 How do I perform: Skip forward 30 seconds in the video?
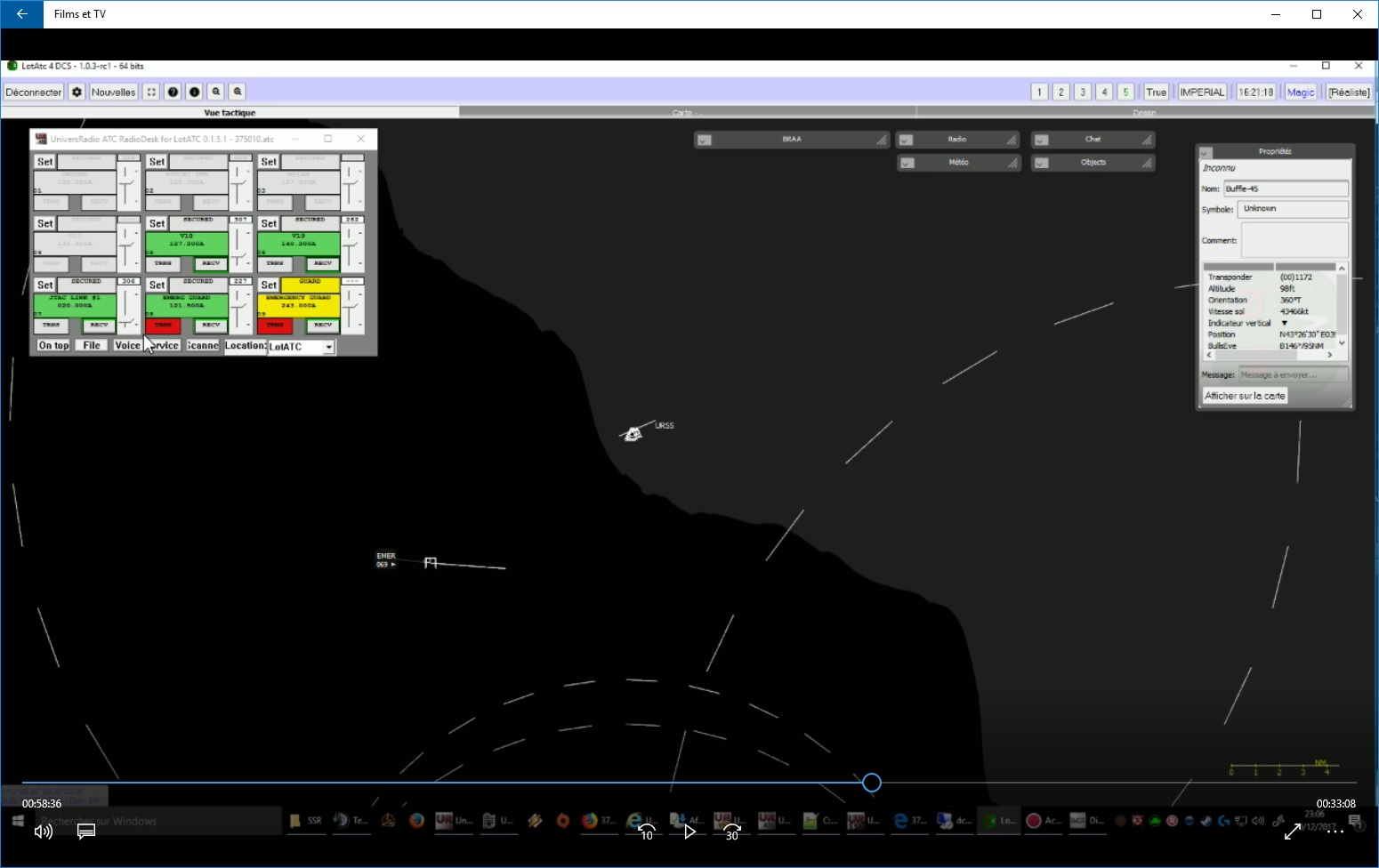pos(731,832)
